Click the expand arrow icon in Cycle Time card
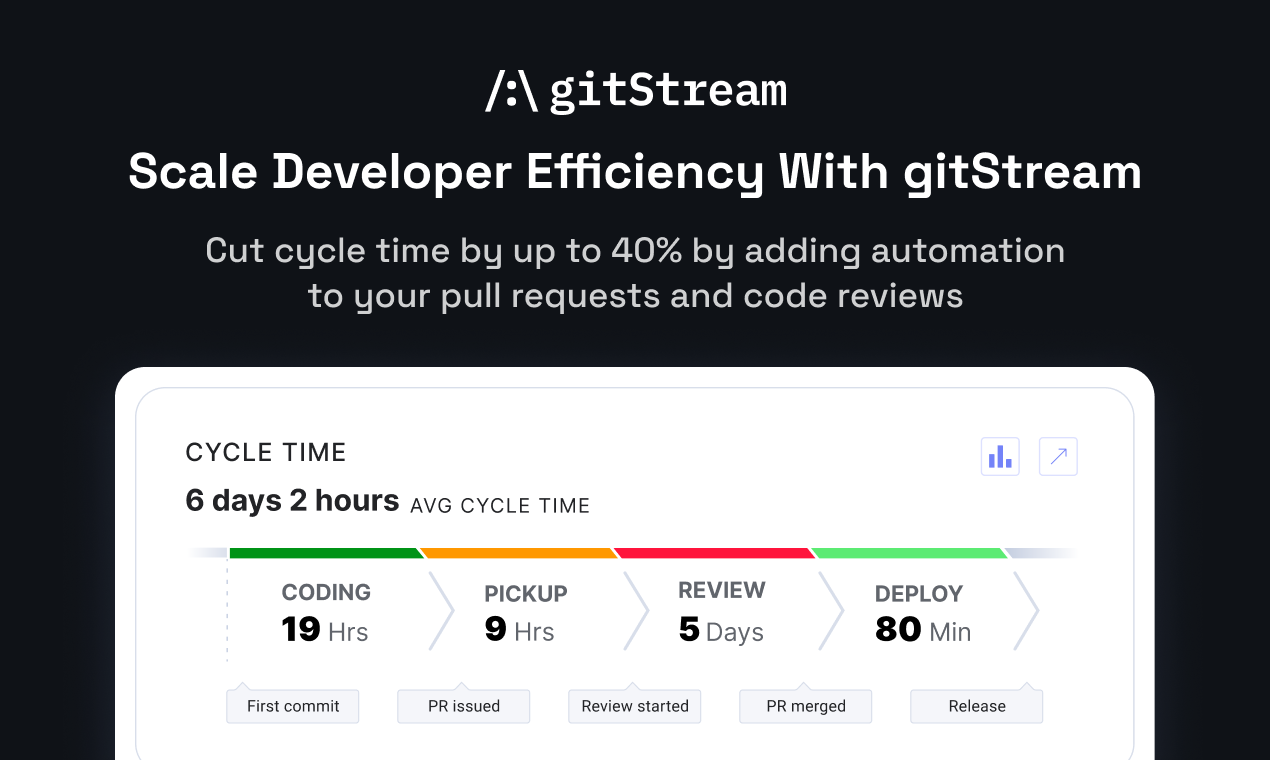The height and width of the screenshot is (760, 1270). pyautogui.click(x=1058, y=457)
